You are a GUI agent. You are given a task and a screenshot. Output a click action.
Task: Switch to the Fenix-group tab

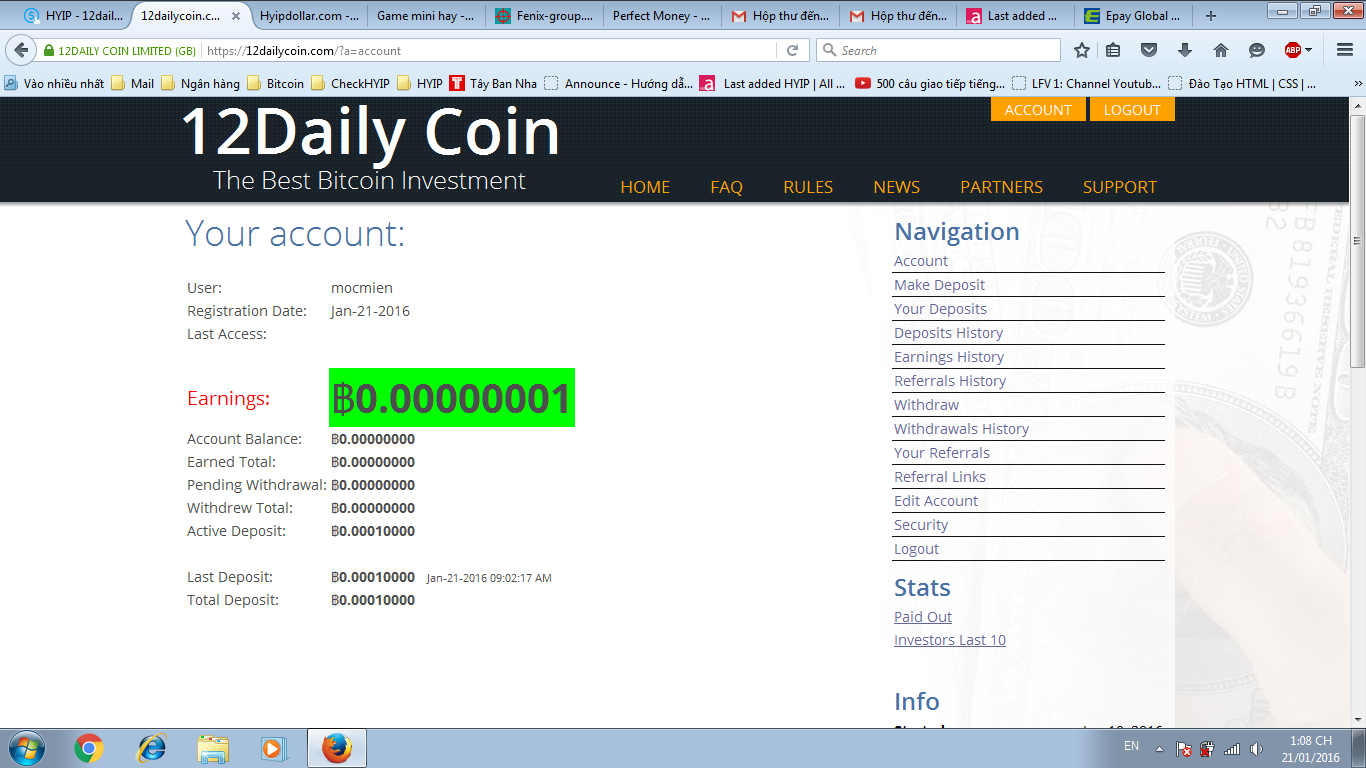(x=545, y=16)
